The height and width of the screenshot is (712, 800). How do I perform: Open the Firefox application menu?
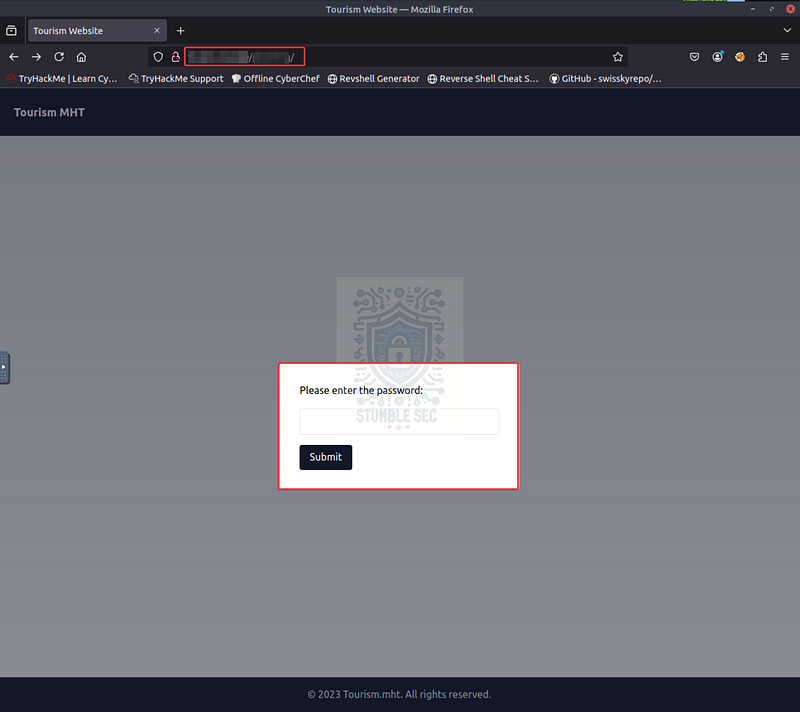(785, 57)
